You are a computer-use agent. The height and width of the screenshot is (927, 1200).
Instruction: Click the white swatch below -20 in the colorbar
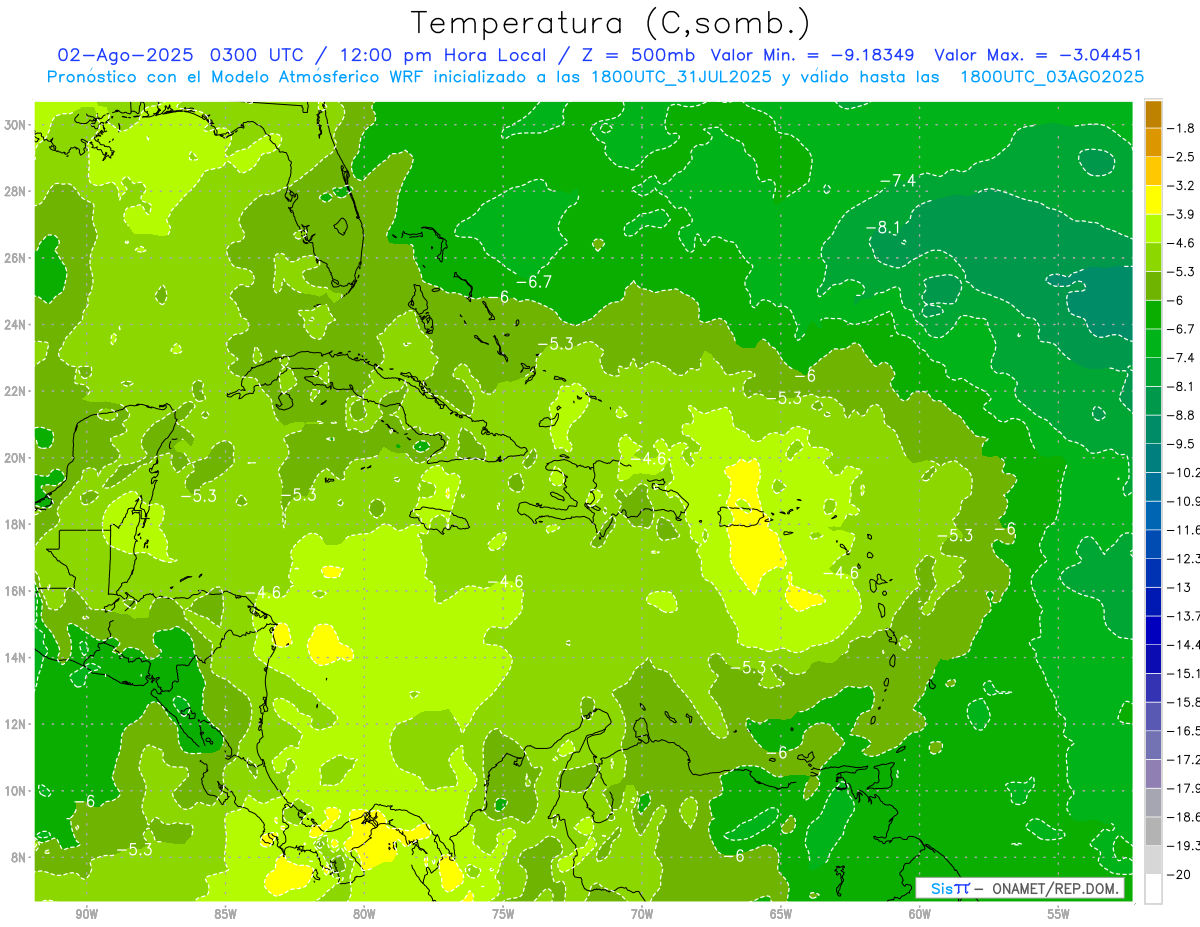[x=1153, y=889]
